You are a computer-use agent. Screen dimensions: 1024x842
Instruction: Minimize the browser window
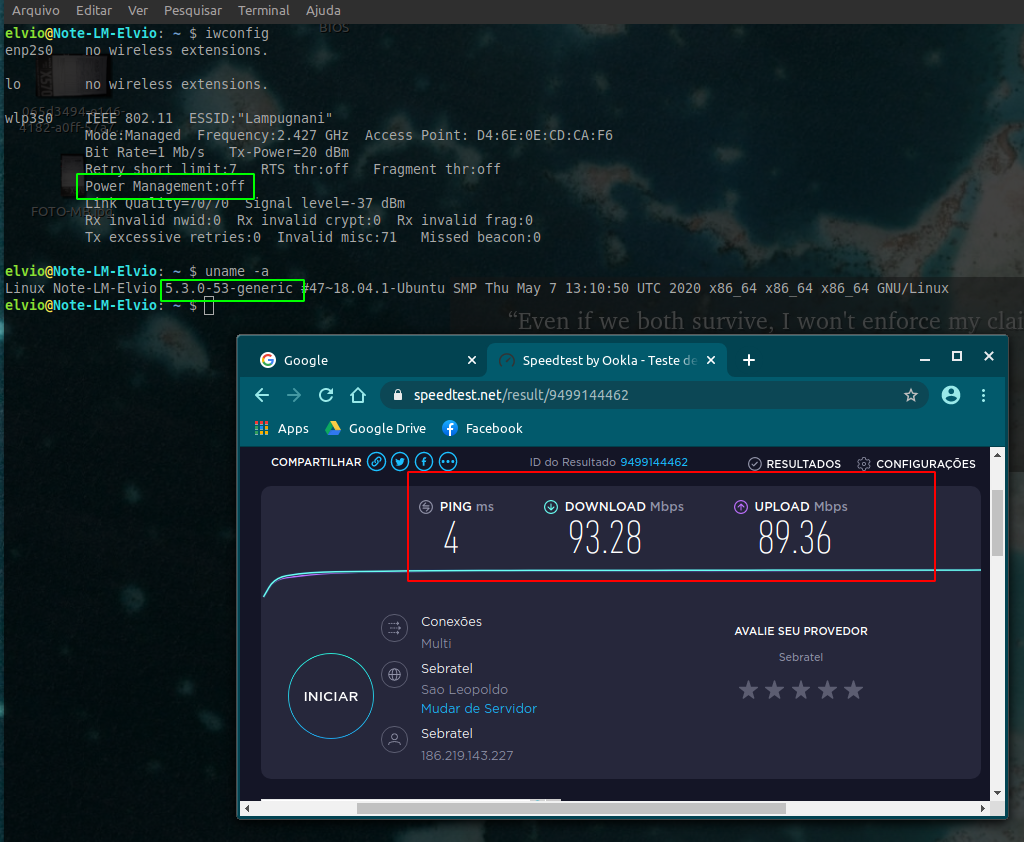point(925,359)
